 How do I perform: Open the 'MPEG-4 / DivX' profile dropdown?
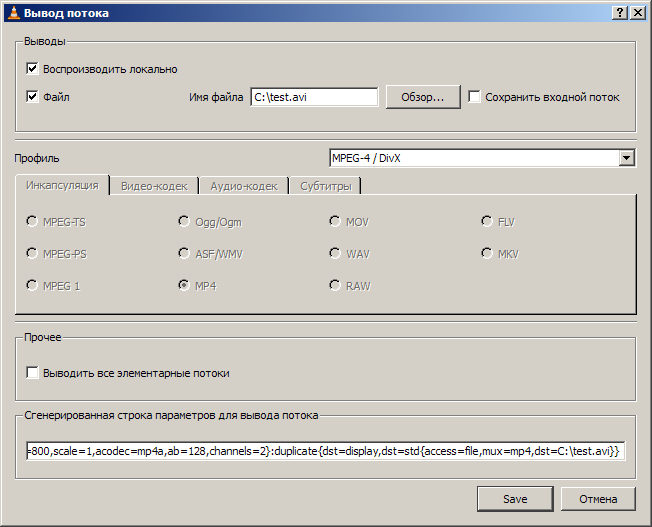click(x=626, y=158)
